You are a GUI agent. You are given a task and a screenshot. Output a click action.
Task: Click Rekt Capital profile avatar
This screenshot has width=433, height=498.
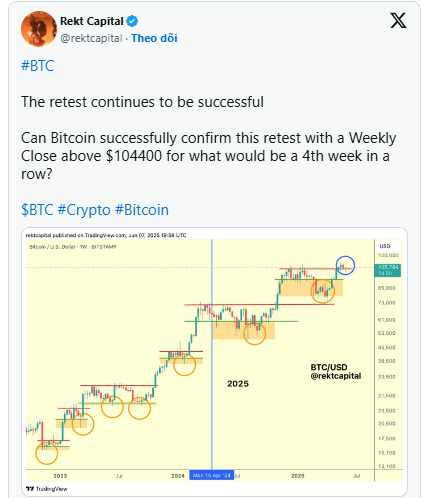click(39, 29)
